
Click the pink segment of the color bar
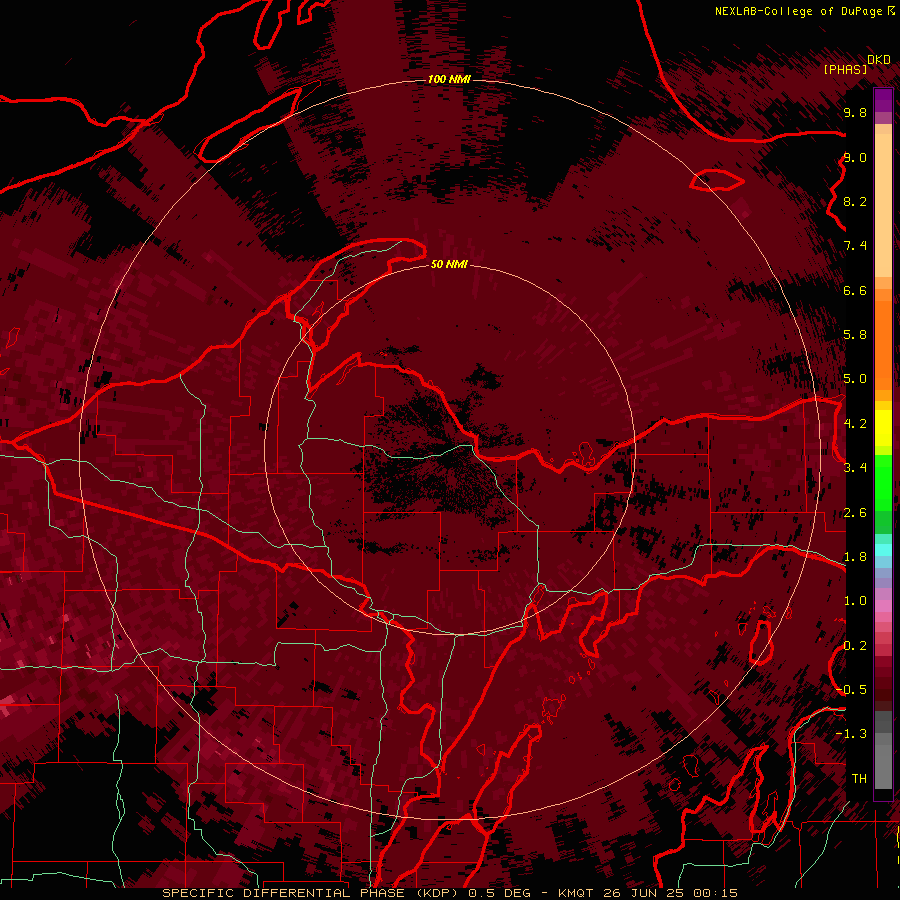[x=883, y=606]
